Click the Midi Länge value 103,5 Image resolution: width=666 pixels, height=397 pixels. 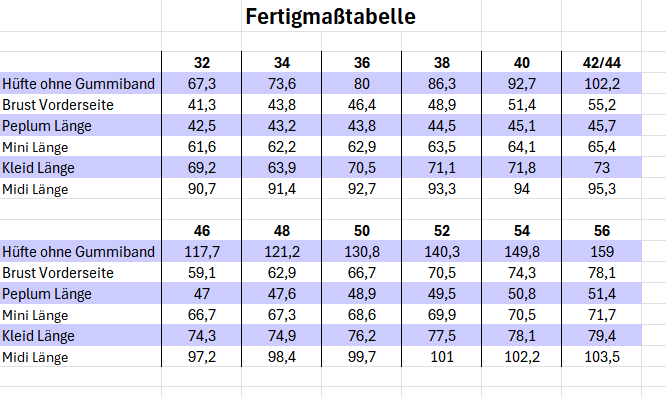pos(601,357)
